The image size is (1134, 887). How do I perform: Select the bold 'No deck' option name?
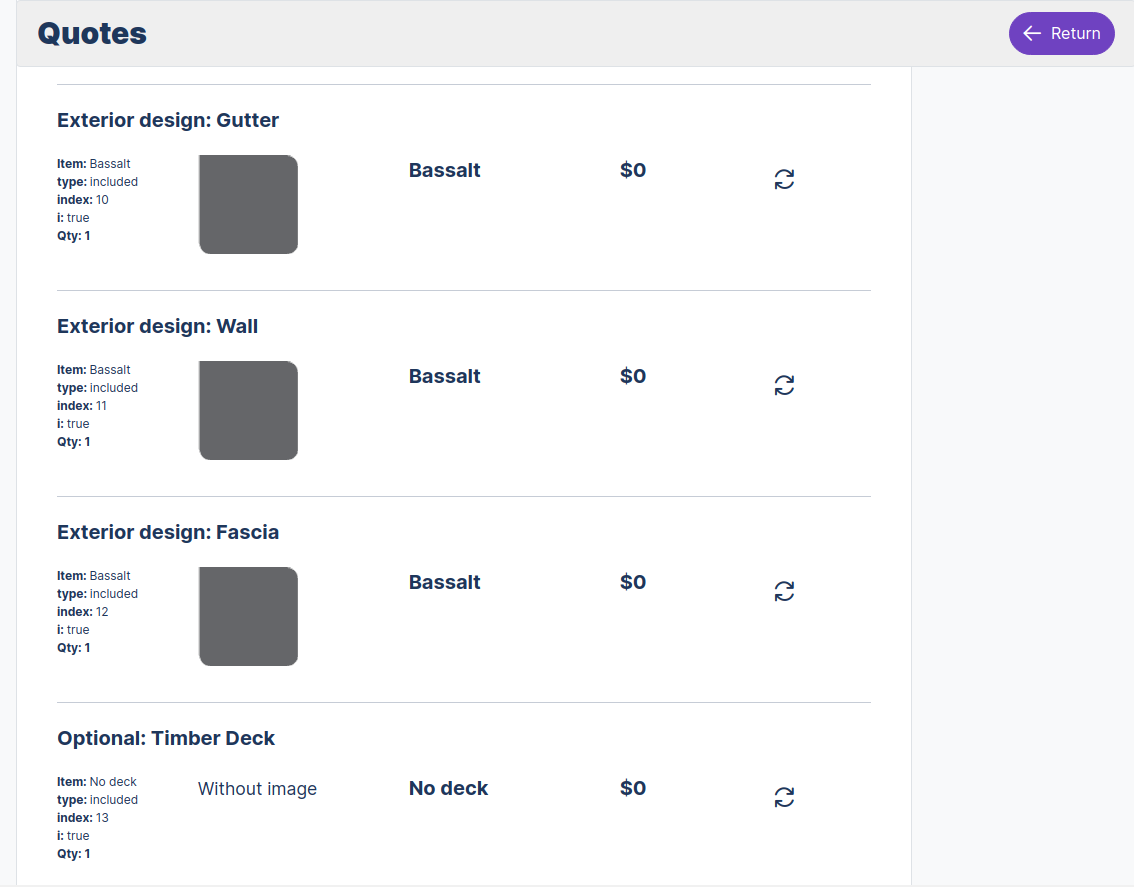pos(448,788)
